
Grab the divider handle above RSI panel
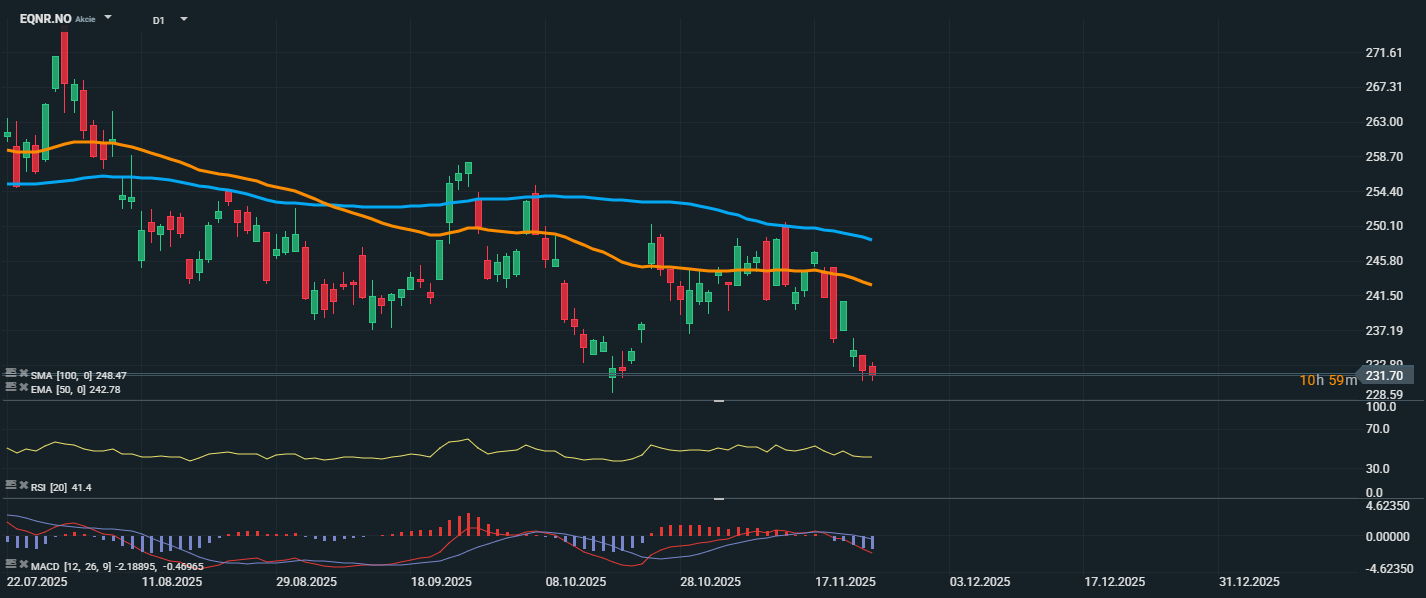[x=718, y=400]
